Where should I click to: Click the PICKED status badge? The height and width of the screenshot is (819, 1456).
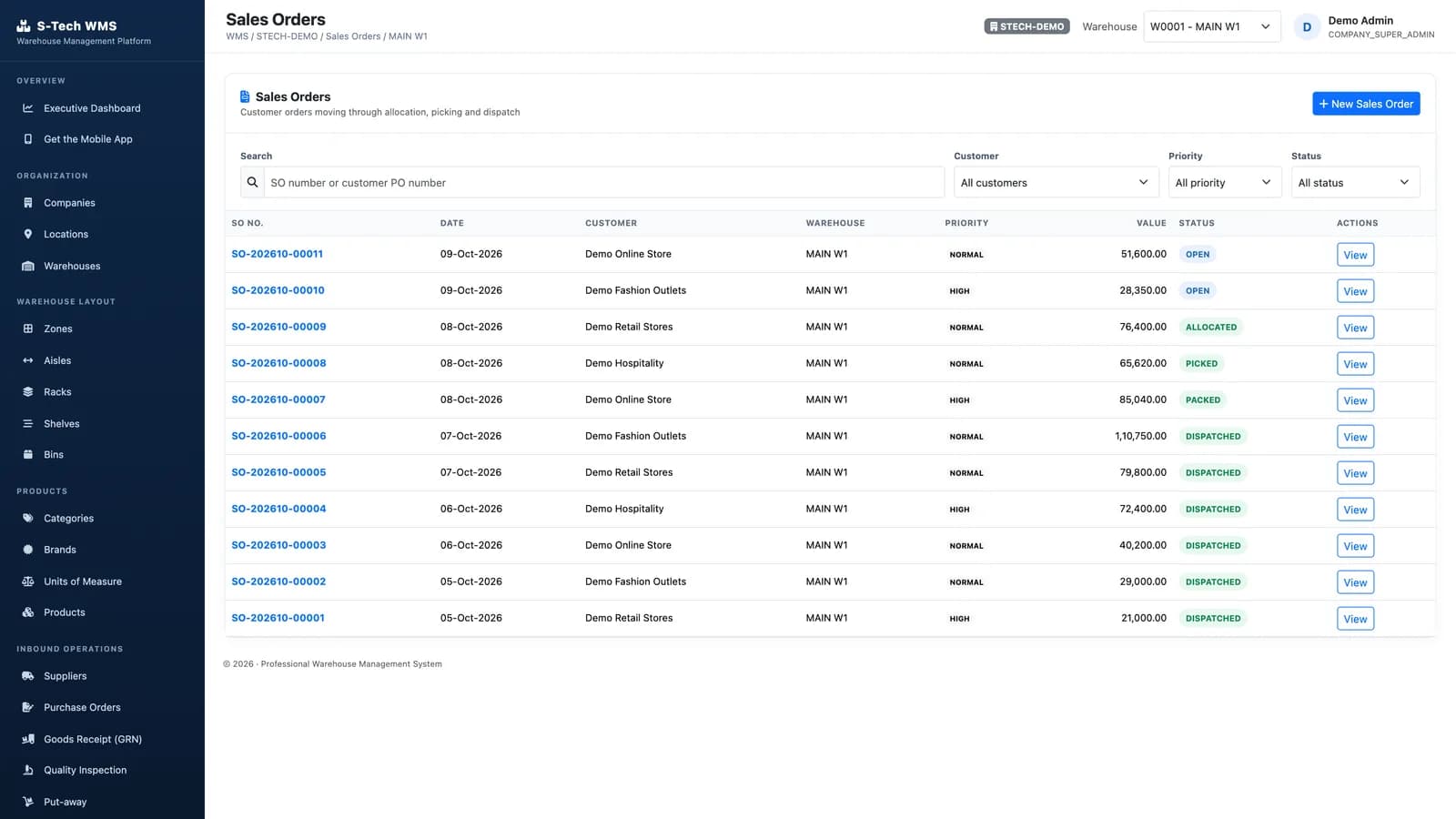[1201, 363]
